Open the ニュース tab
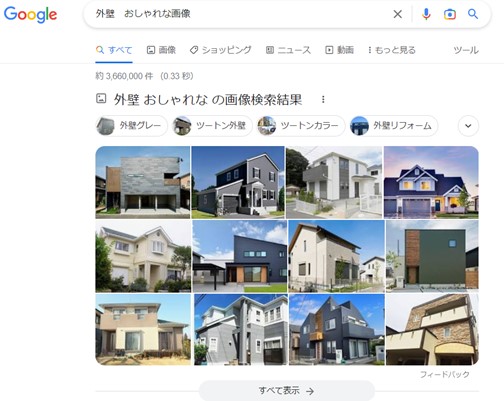 (288, 50)
